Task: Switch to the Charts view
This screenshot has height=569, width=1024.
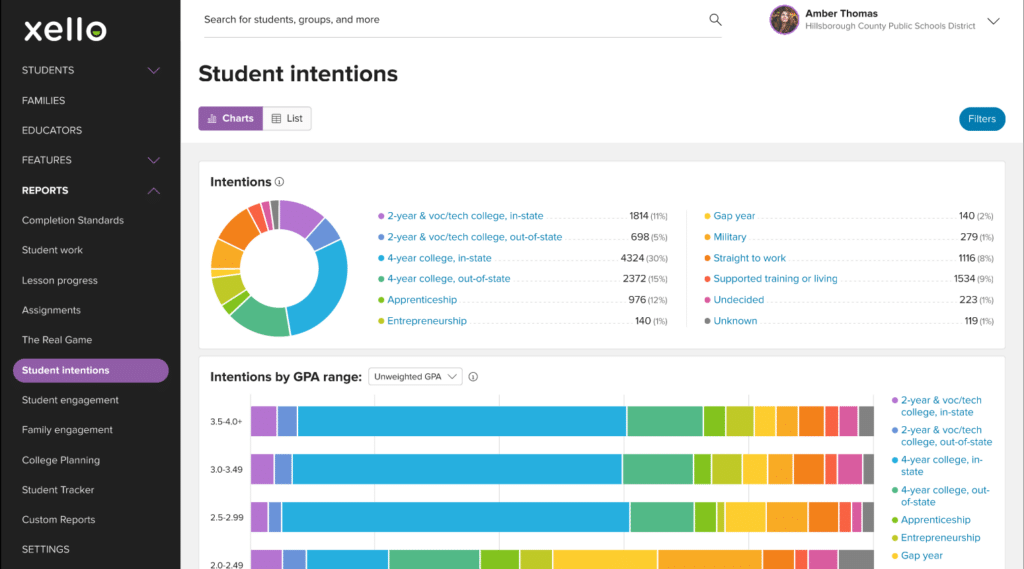Action: [x=231, y=118]
